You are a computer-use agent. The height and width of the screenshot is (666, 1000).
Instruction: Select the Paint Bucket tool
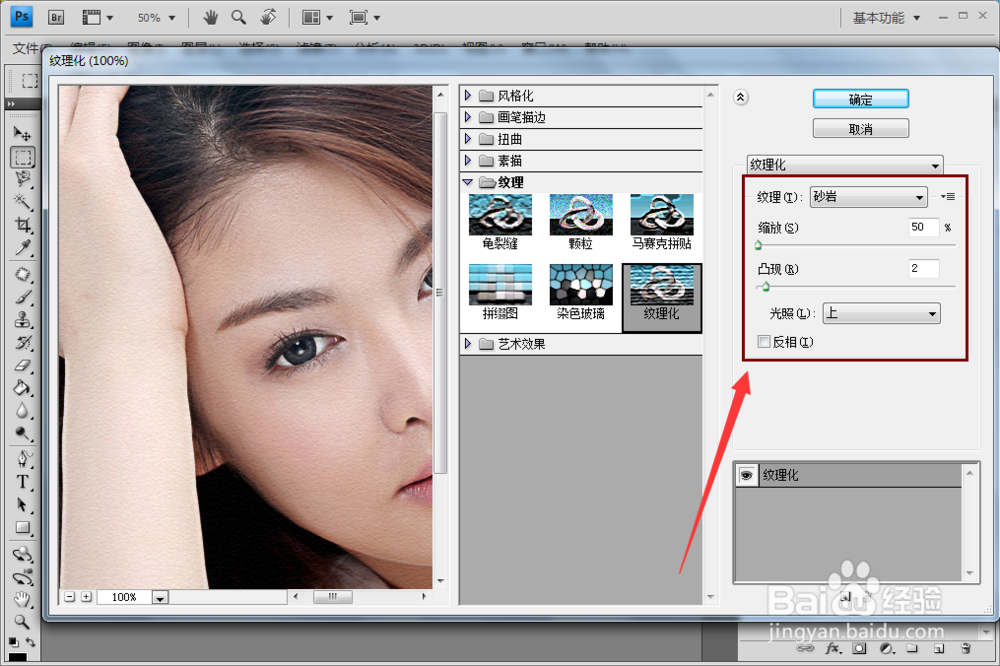pyautogui.click(x=22, y=388)
